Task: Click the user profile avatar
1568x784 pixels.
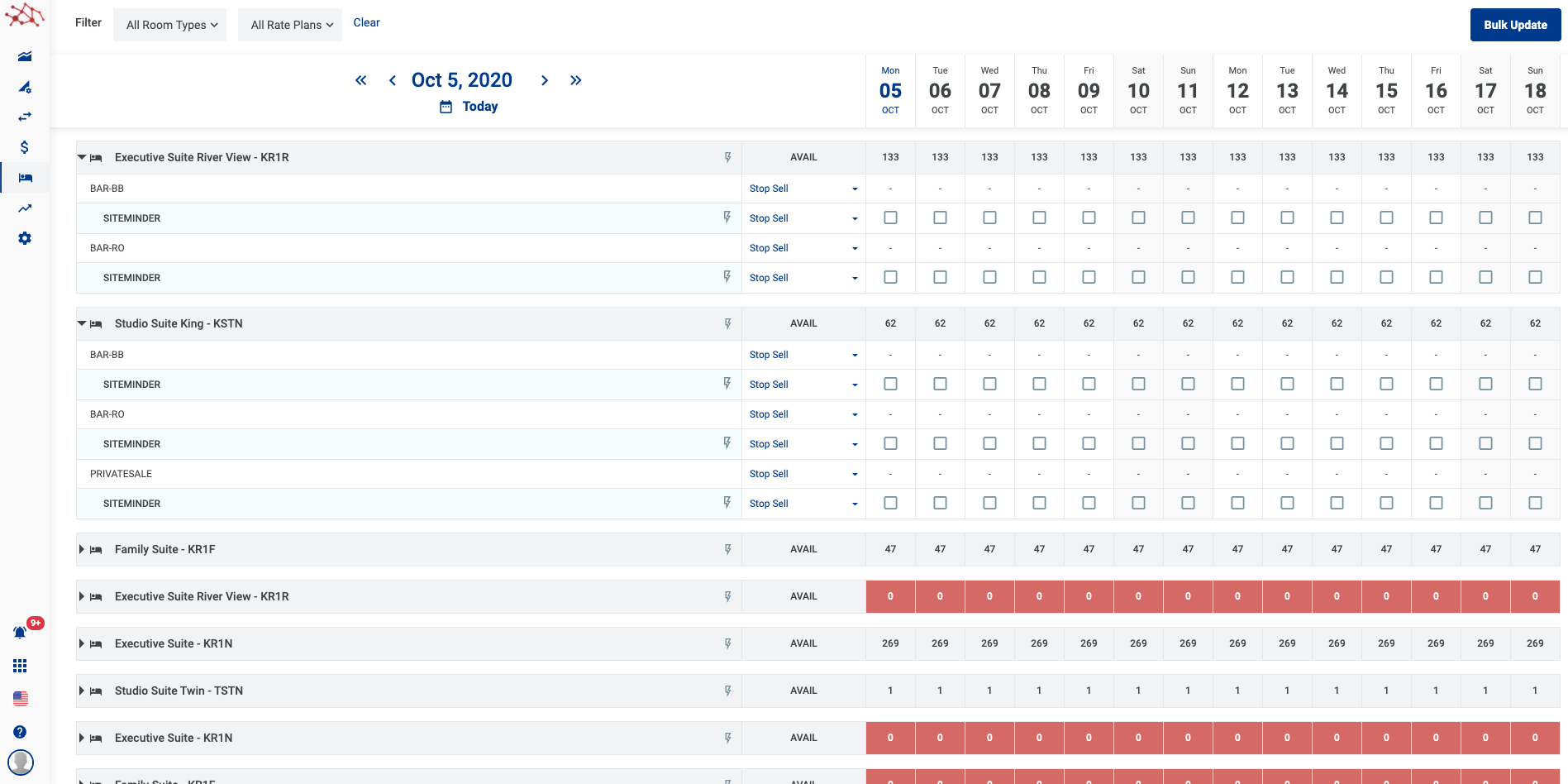Action: 20,762
